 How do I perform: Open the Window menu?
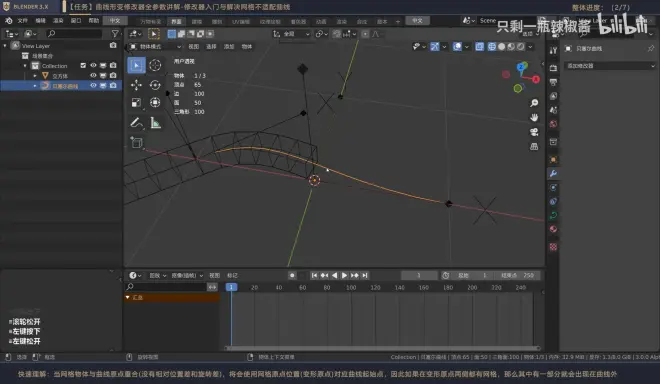pyautogui.click(x=76, y=21)
